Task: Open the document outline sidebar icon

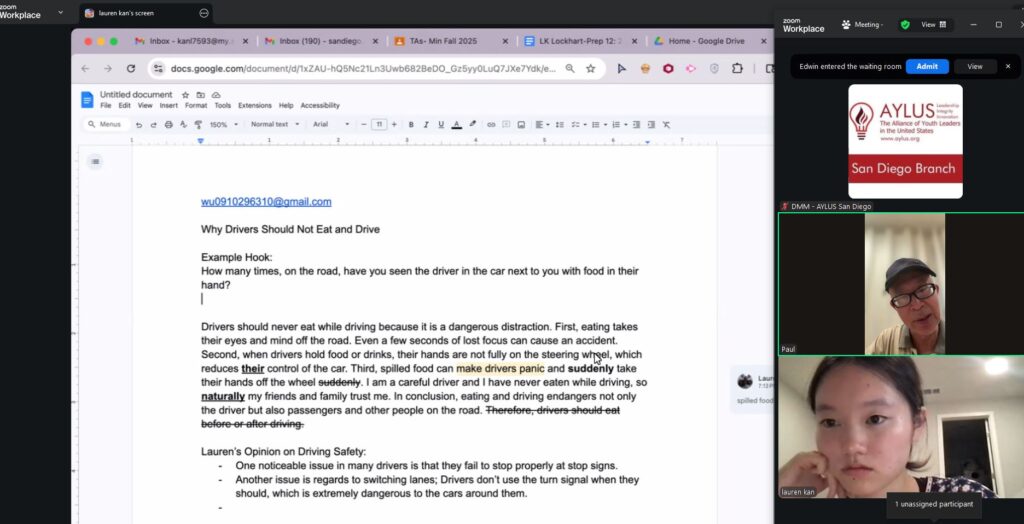Action: coord(95,161)
